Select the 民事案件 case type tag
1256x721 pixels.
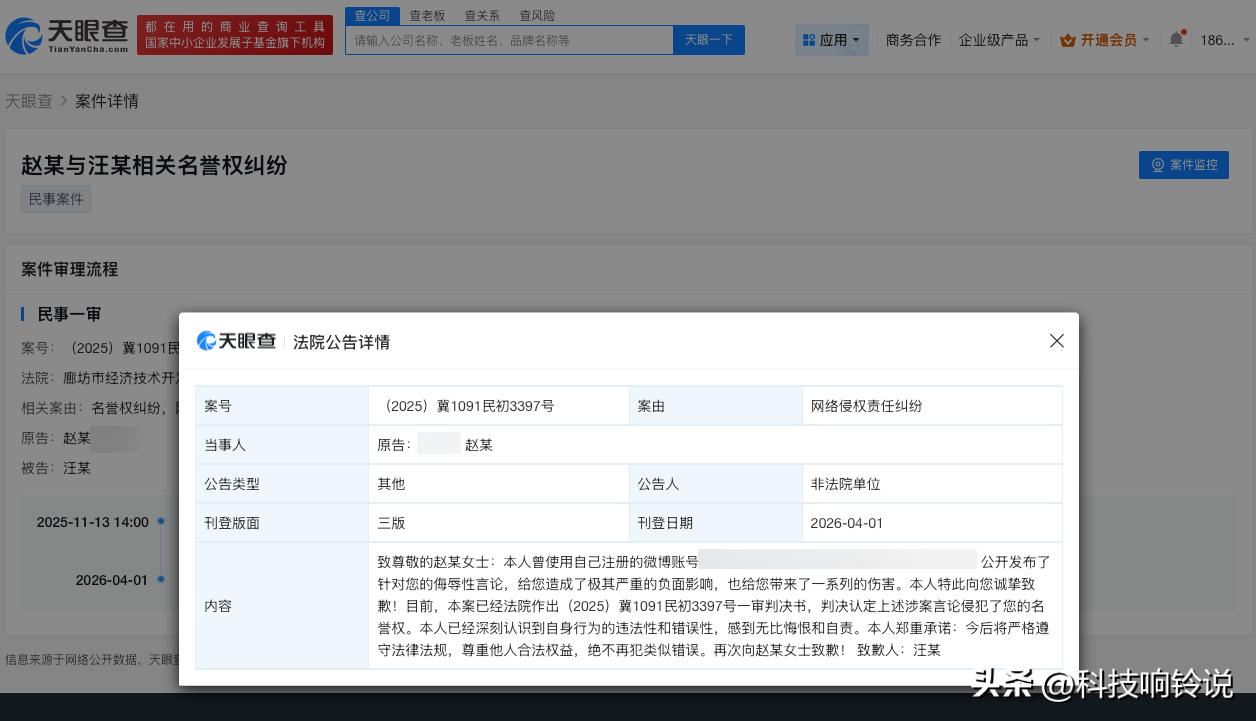[x=56, y=199]
